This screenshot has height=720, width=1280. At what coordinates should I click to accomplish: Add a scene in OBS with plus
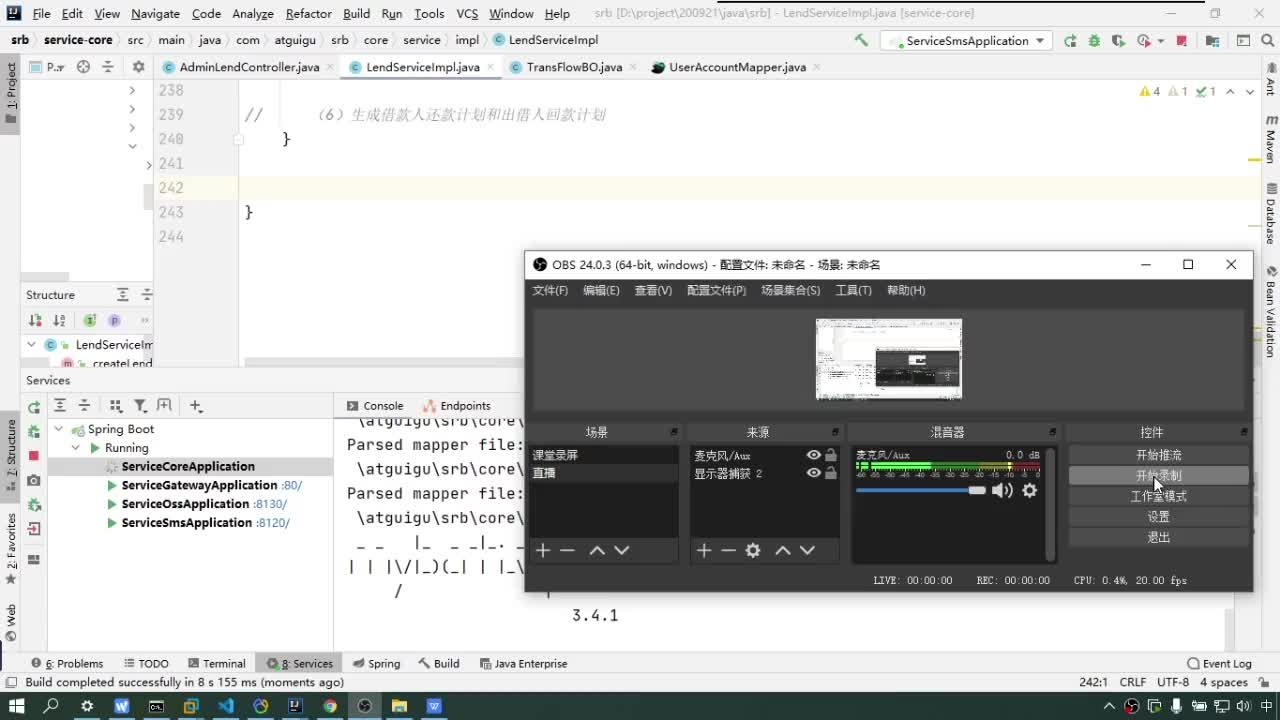point(543,551)
